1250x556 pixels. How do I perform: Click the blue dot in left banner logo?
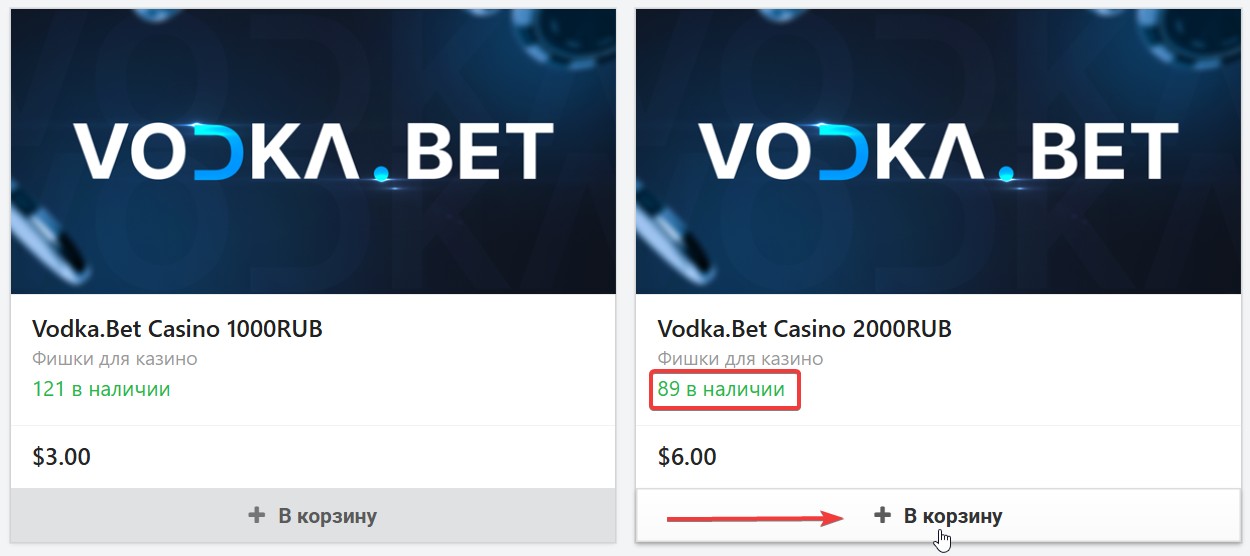click(381, 176)
